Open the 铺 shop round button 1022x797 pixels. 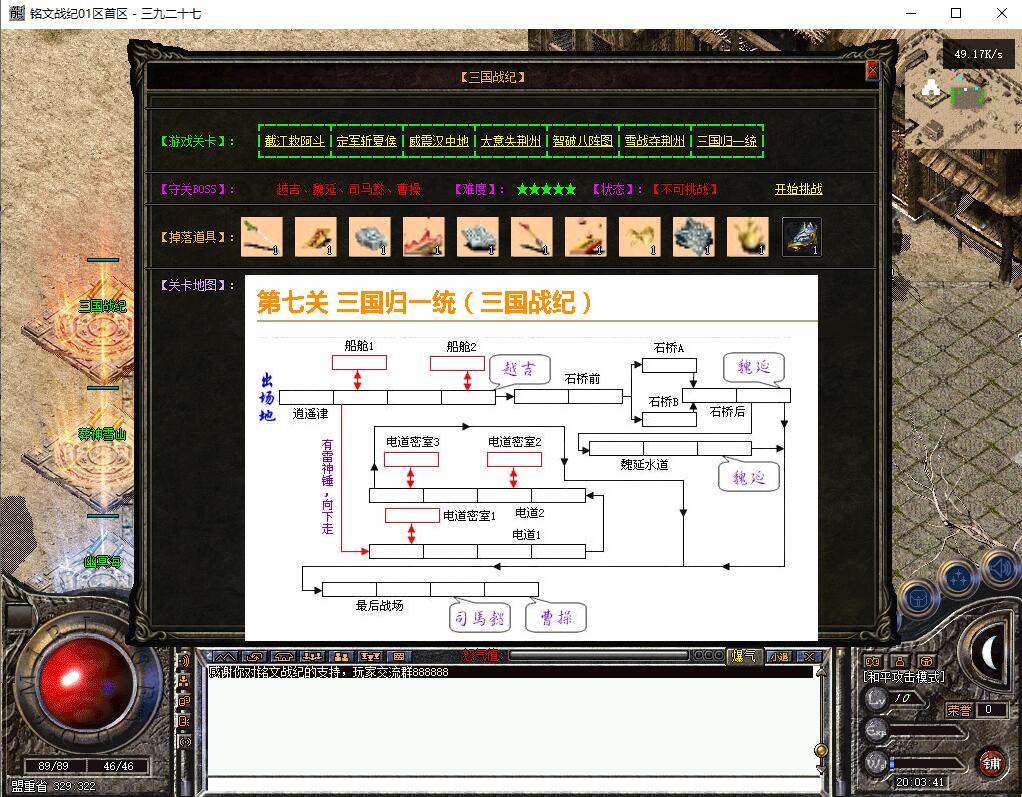pos(990,764)
